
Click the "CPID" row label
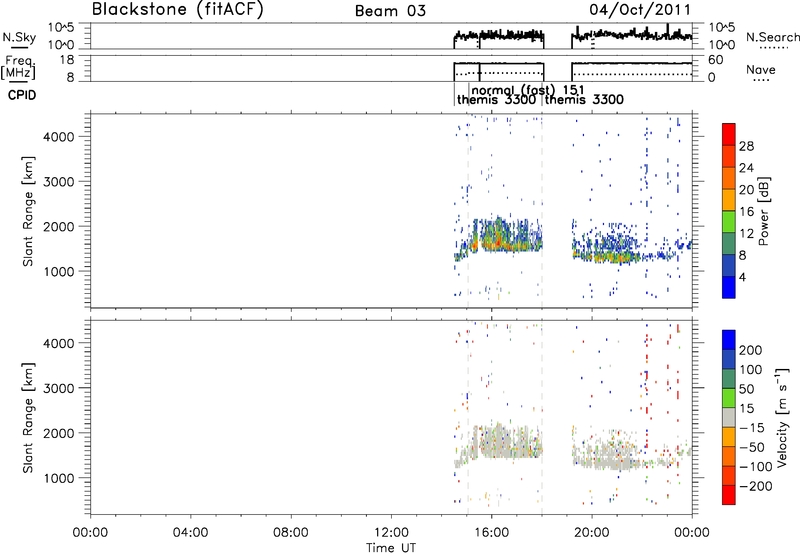(22, 95)
